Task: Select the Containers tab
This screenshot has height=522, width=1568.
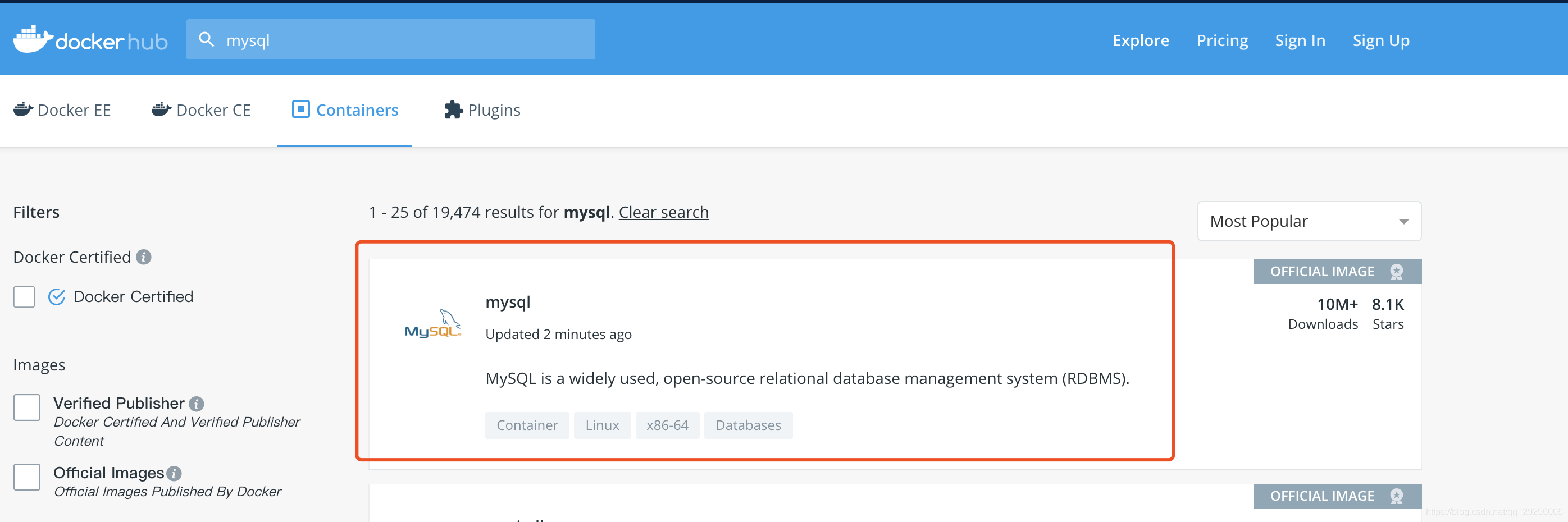Action: (x=345, y=110)
